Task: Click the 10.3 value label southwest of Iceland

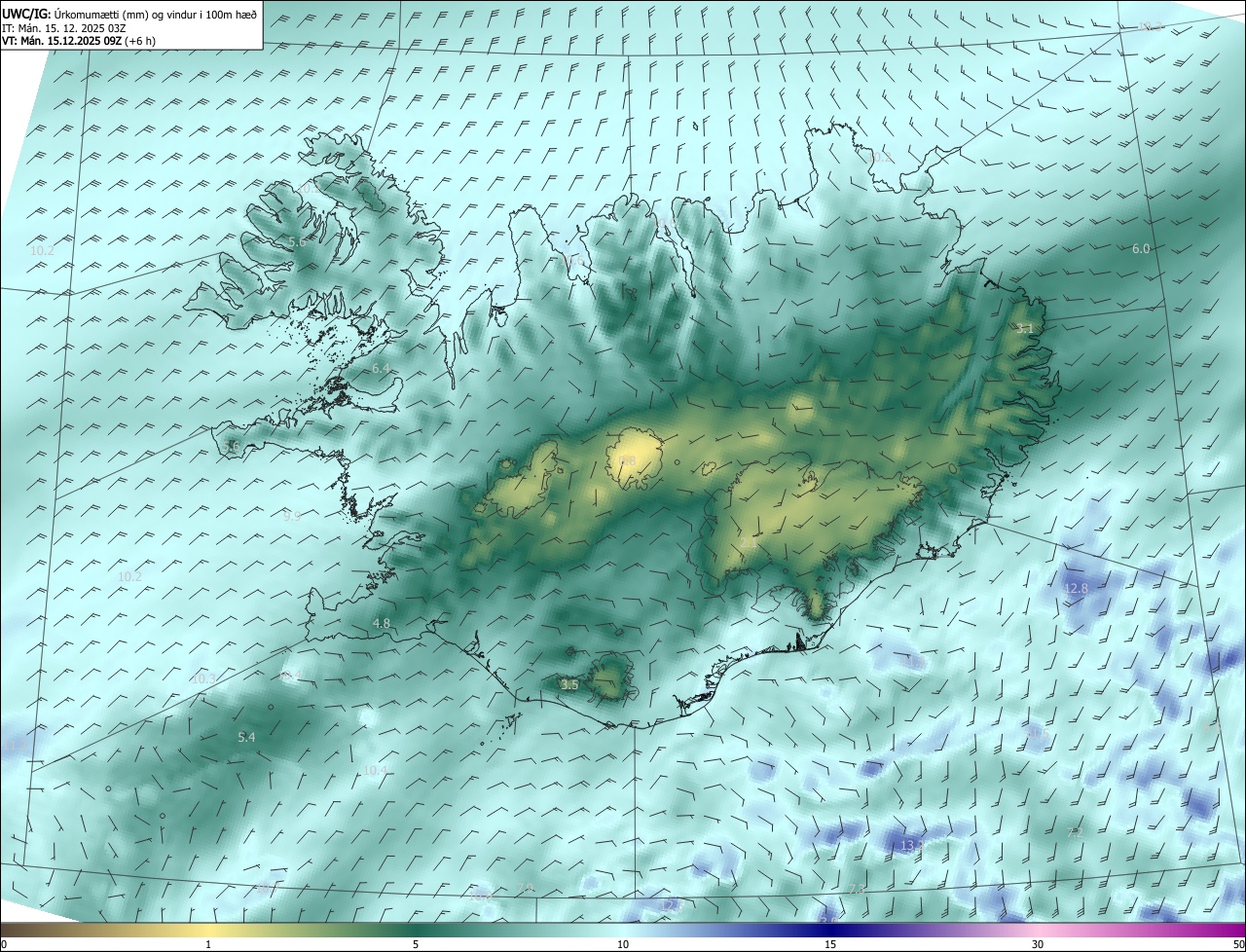Action: 202,678
